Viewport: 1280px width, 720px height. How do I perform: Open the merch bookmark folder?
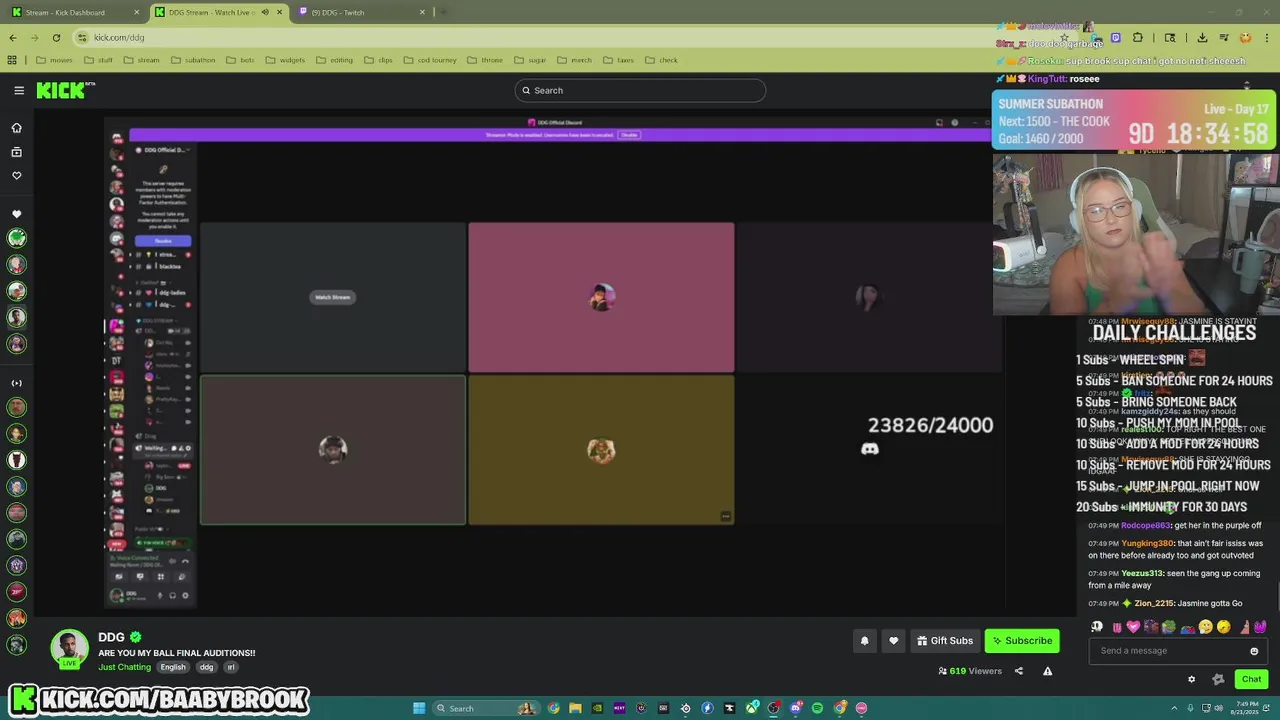(575, 60)
